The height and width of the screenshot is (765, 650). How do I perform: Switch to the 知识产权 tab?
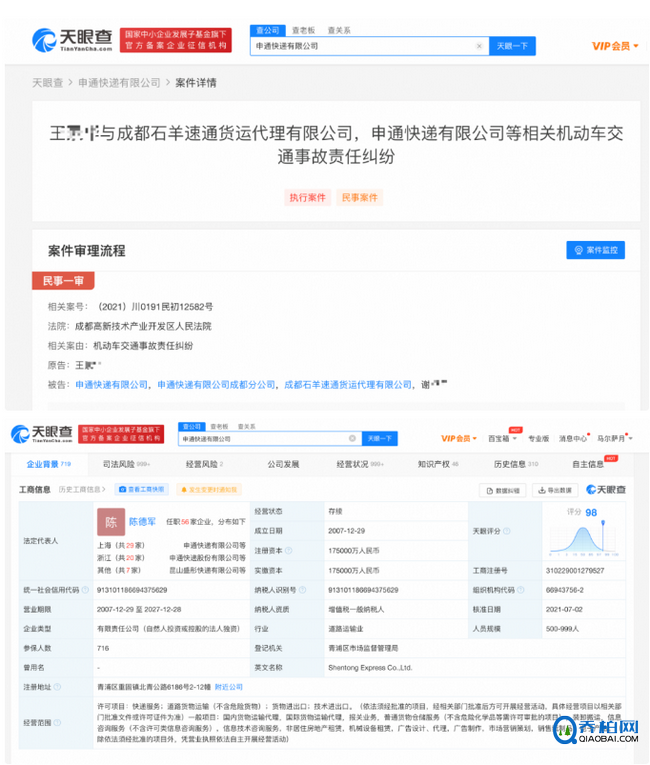click(x=438, y=464)
